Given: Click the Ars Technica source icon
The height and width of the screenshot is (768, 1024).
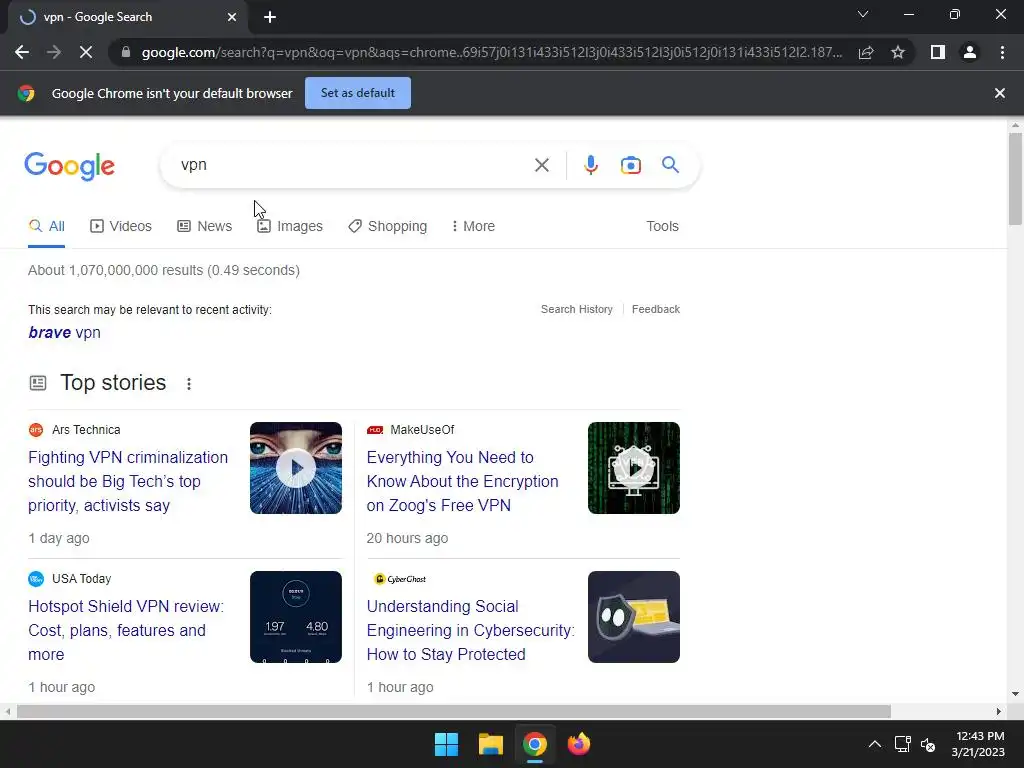Looking at the screenshot, I should [x=36, y=430].
